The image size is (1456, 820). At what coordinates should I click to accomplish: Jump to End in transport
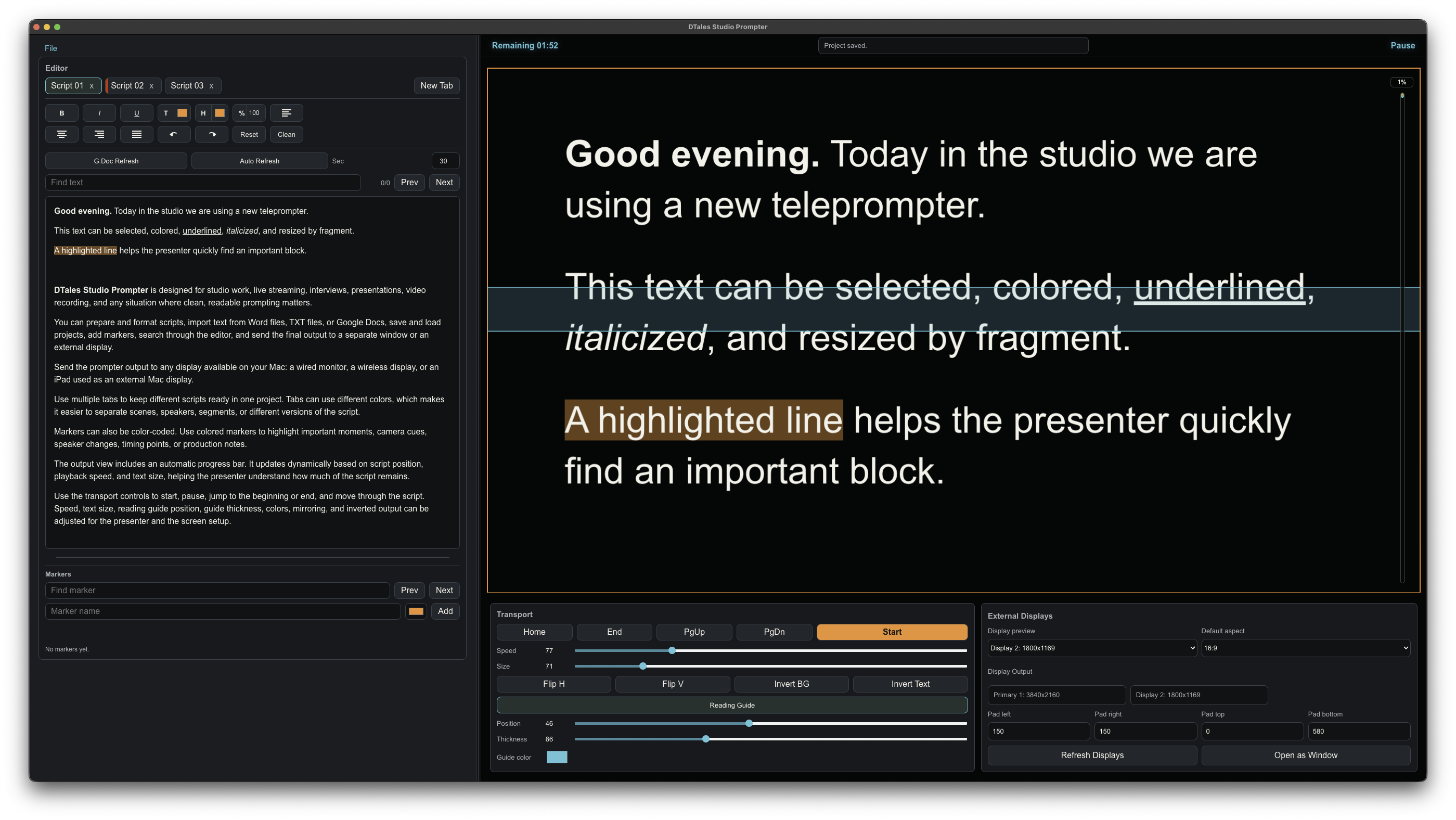tap(614, 632)
